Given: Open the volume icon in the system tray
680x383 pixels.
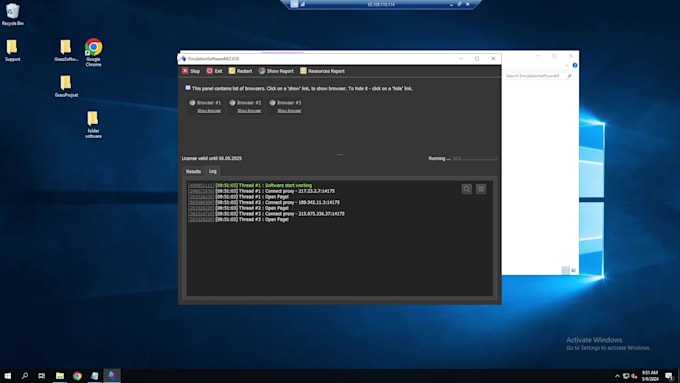Looking at the screenshot, I should [x=634, y=376].
